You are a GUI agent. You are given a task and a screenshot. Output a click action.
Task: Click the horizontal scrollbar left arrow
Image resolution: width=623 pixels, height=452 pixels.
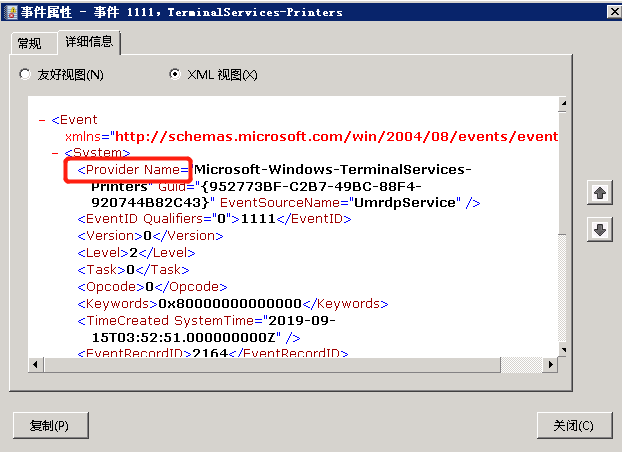(x=35, y=364)
